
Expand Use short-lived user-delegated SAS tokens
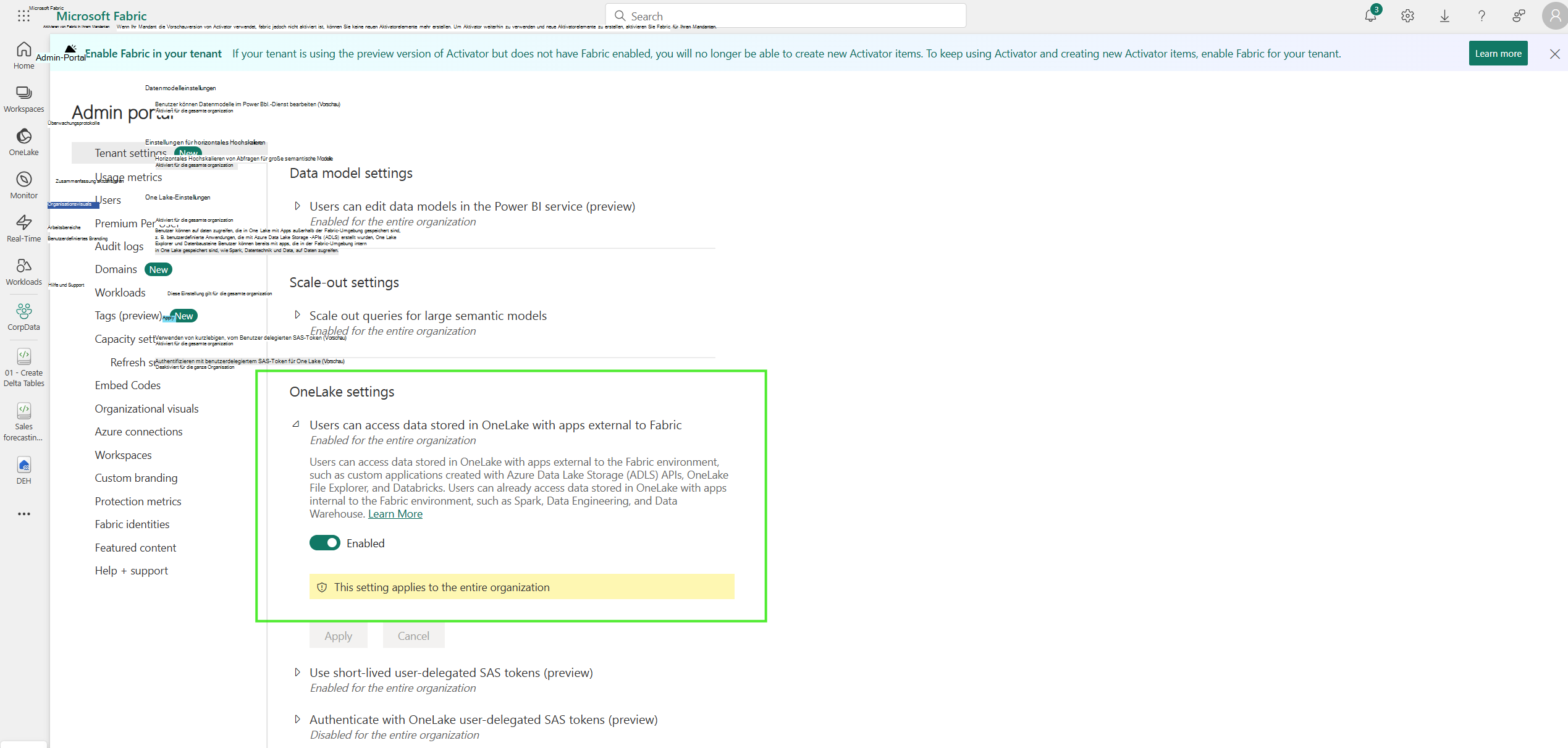(x=297, y=672)
